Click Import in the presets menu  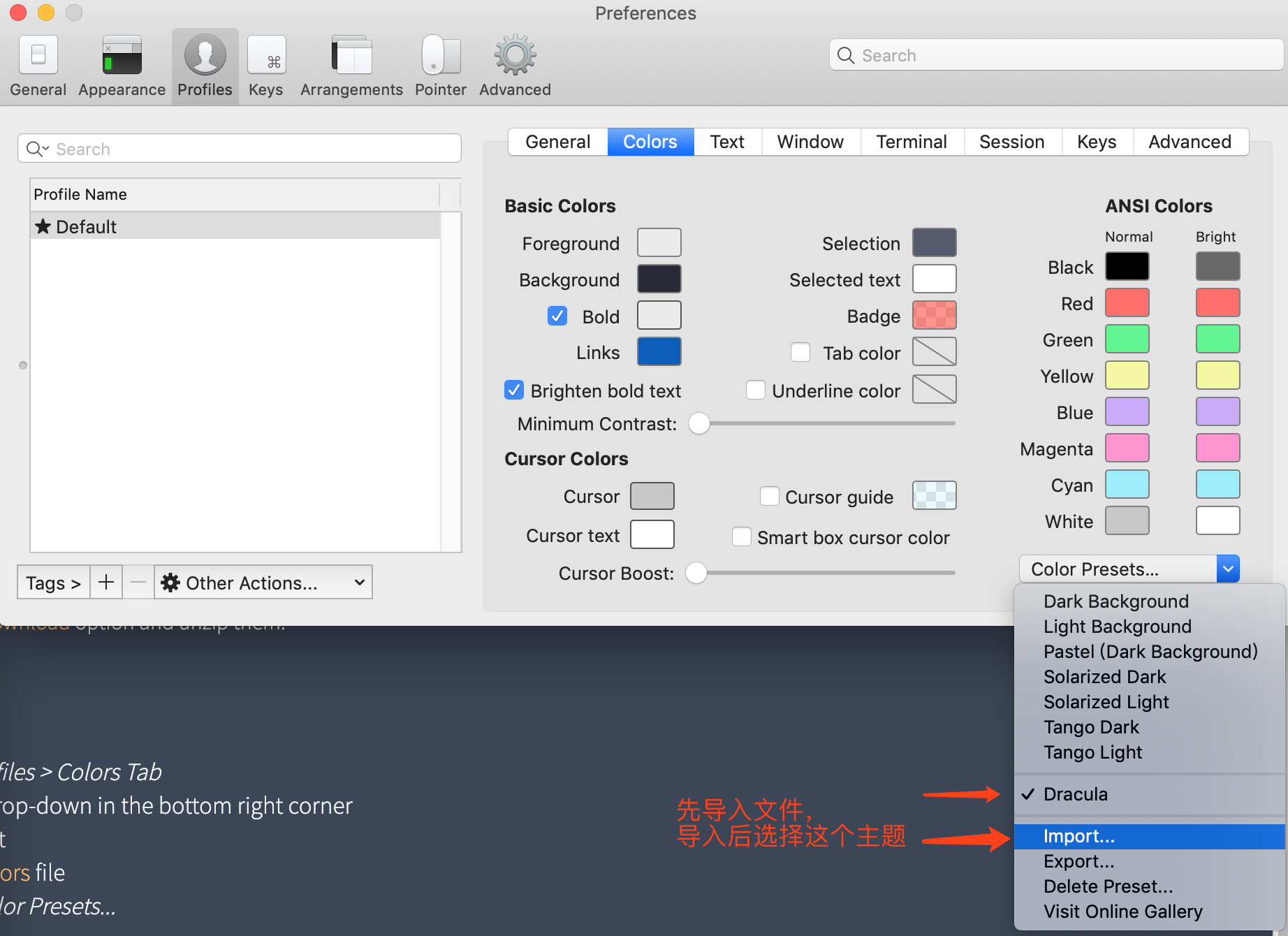point(1078,836)
